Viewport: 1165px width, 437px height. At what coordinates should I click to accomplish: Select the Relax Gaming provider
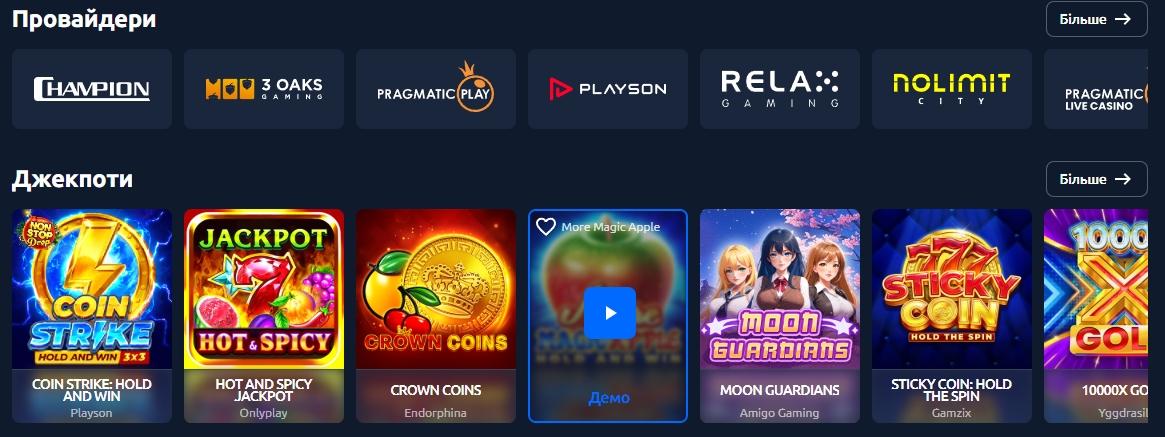(x=780, y=89)
